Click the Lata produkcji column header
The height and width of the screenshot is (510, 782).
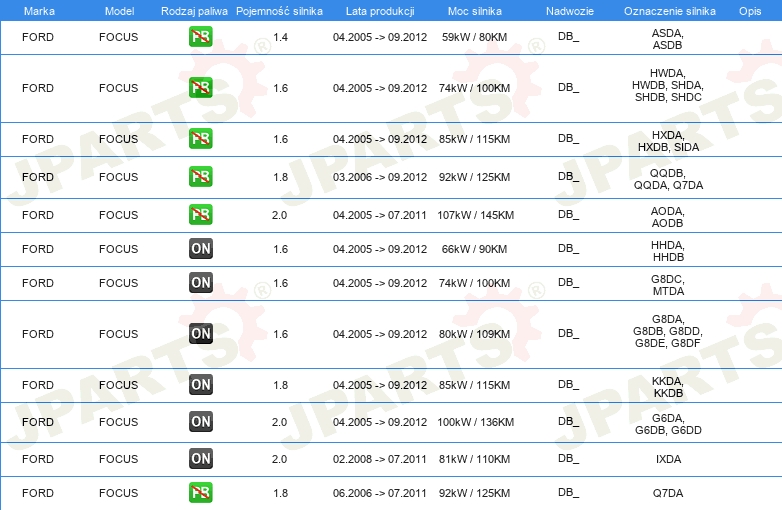click(380, 11)
